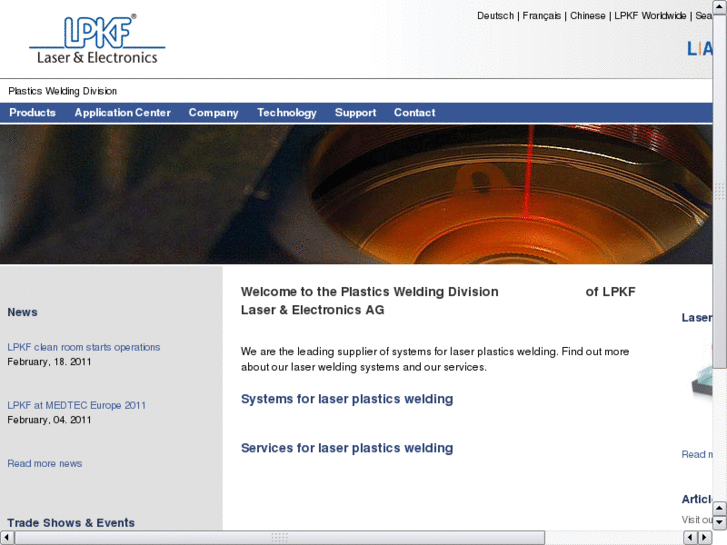Switch site language to Français
This screenshot has width=727, height=545.
click(x=542, y=16)
